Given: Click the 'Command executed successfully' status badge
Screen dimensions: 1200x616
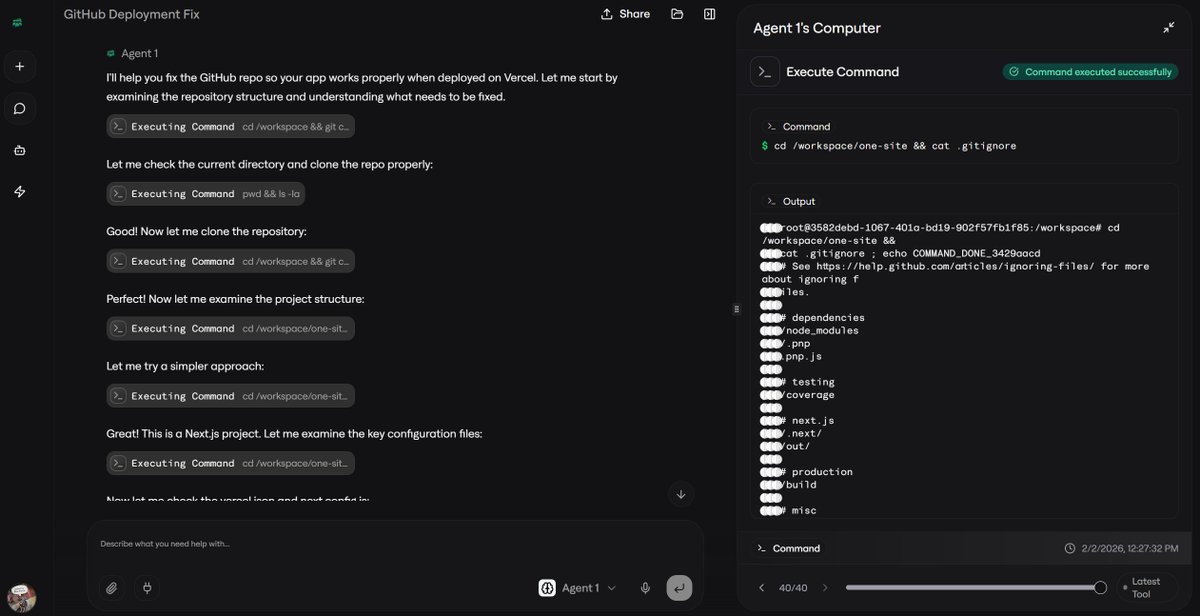Looking at the screenshot, I should click(1090, 72).
